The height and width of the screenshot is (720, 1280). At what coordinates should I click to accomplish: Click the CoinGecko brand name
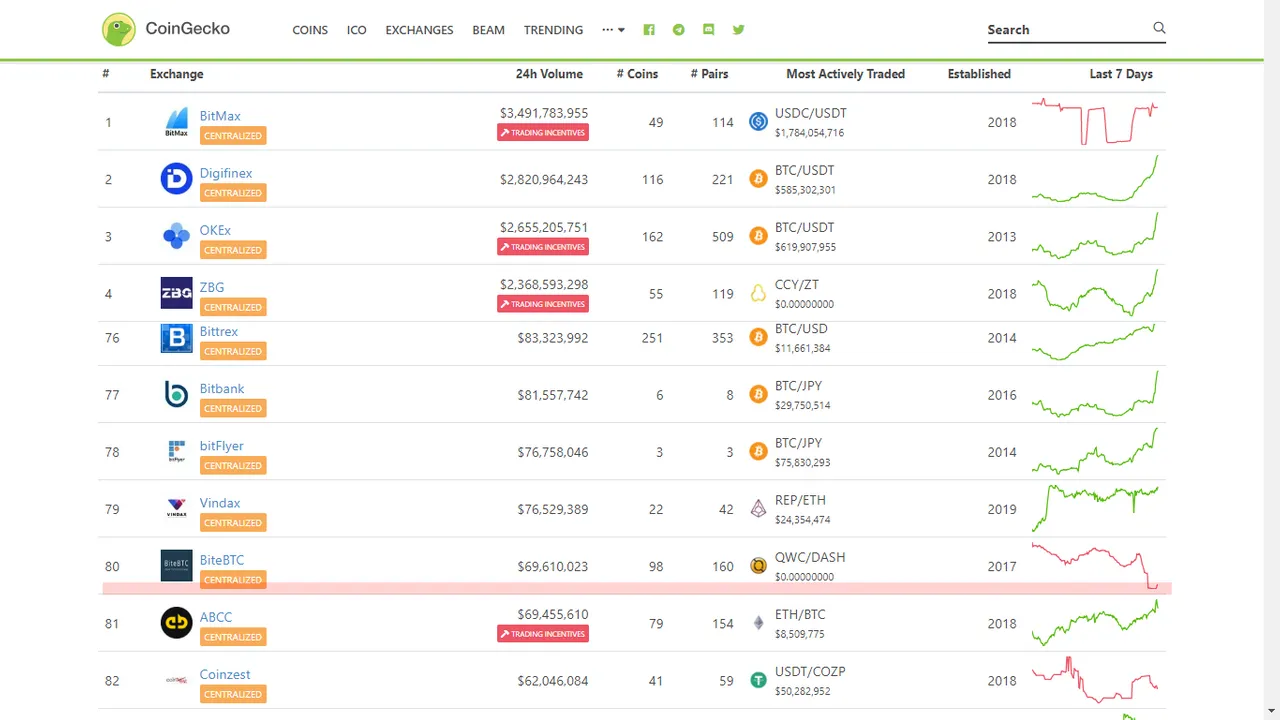pyautogui.click(x=188, y=28)
